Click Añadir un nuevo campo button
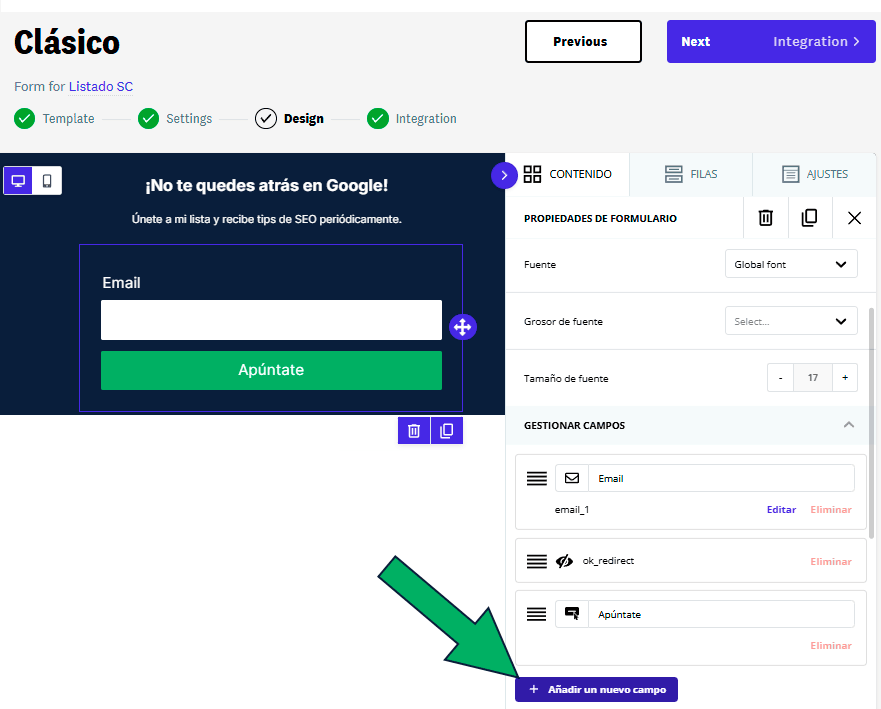This screenshot has width=881, height=709. [x=597, y=690]
